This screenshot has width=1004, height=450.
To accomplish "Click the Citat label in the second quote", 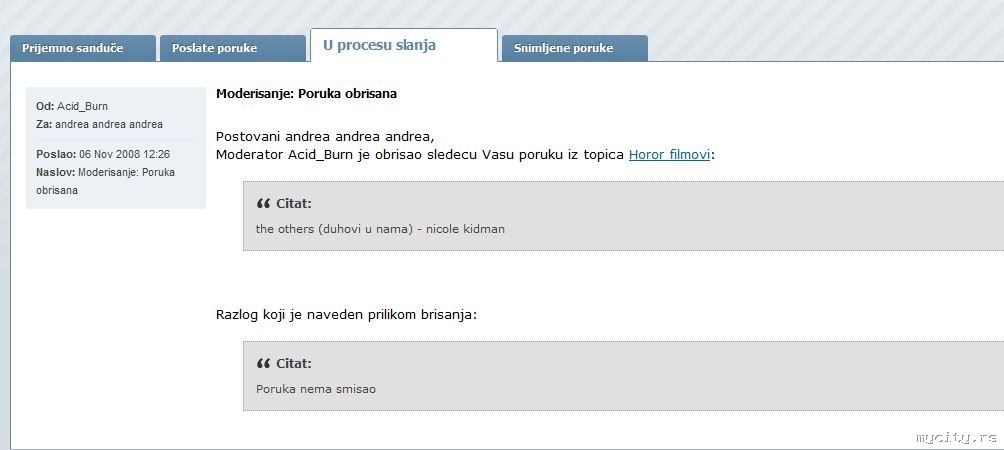I will click(x=294, y=364).
